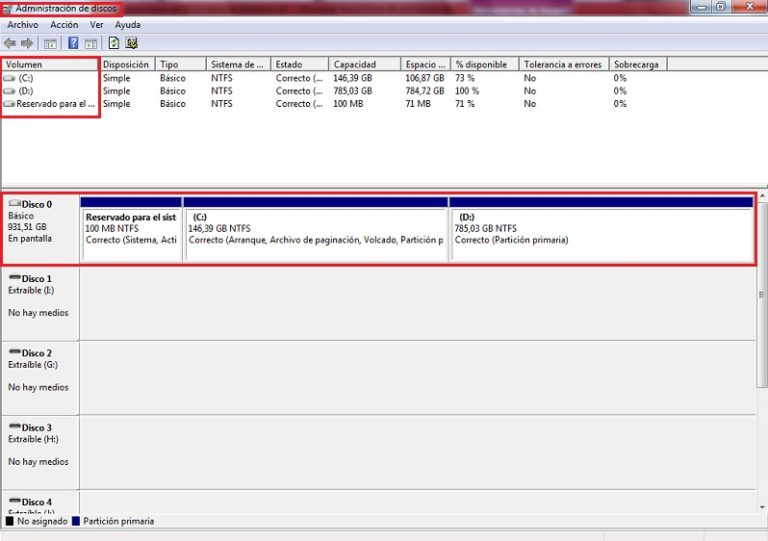The image size is (768, 541).
Task: Click the Extraíble (G:) label on Disco 2
Action: point(33,365)
